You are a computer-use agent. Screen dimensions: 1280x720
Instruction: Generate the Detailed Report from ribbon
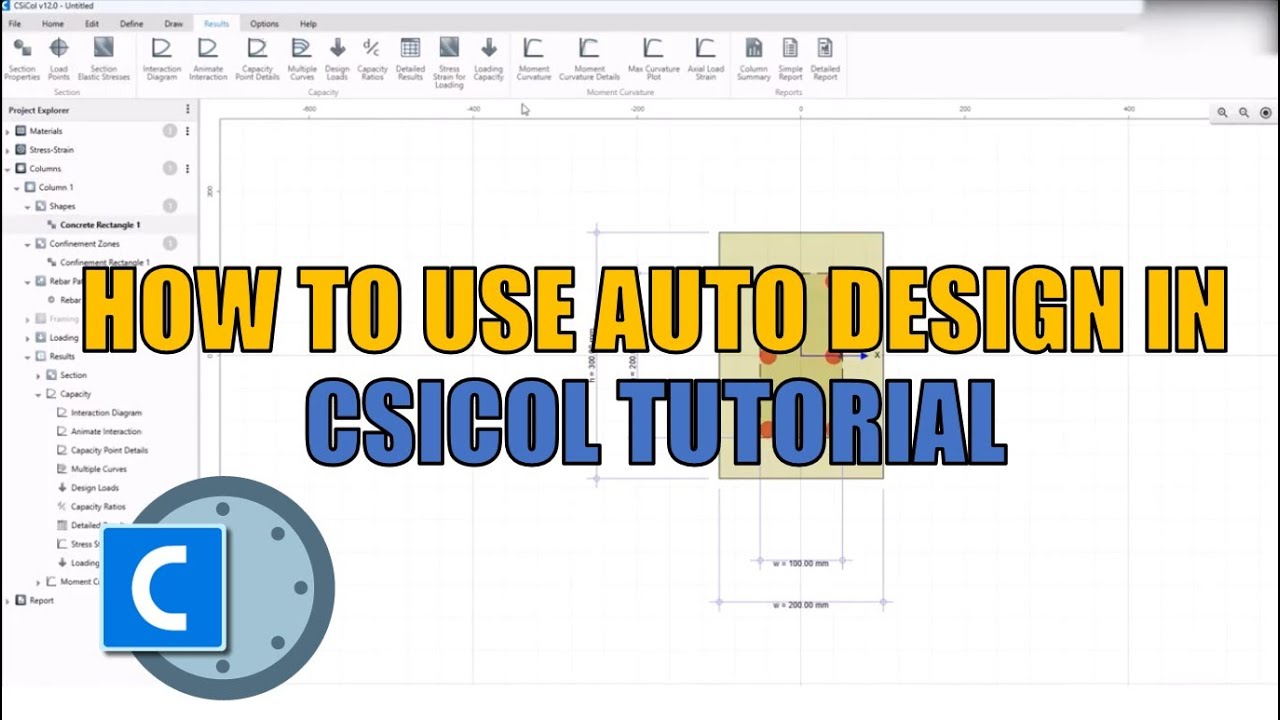click(x=825, y=59)
